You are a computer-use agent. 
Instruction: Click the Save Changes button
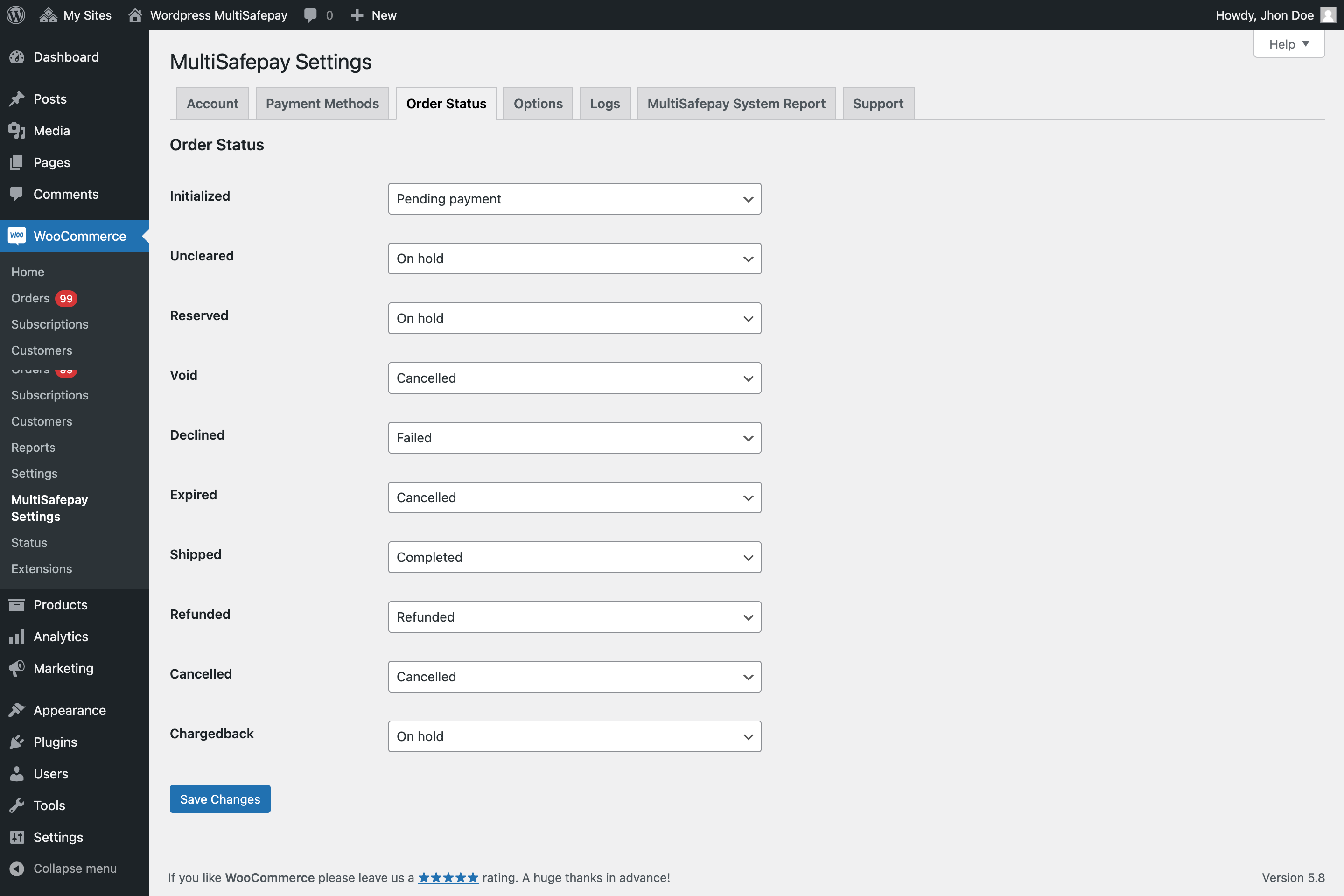point(220,799)
